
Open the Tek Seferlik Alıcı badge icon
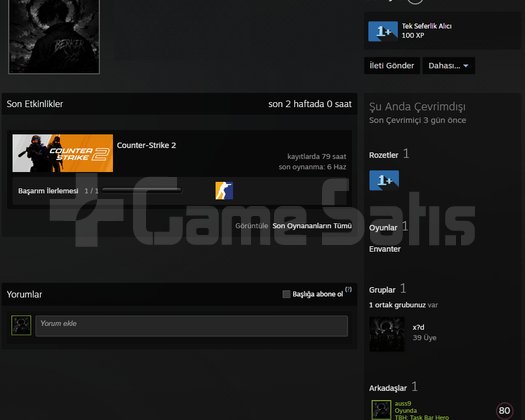click(383, 31)
